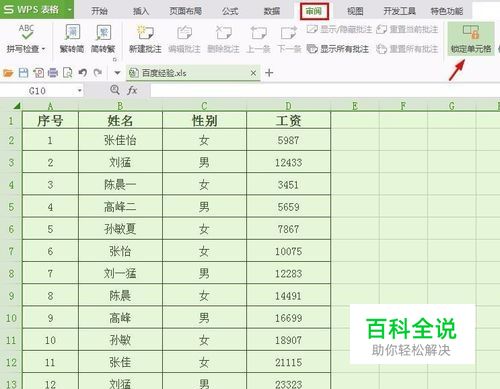Click header cell 序号
This screenshot has height=389, width=500.
click(50, 120)
